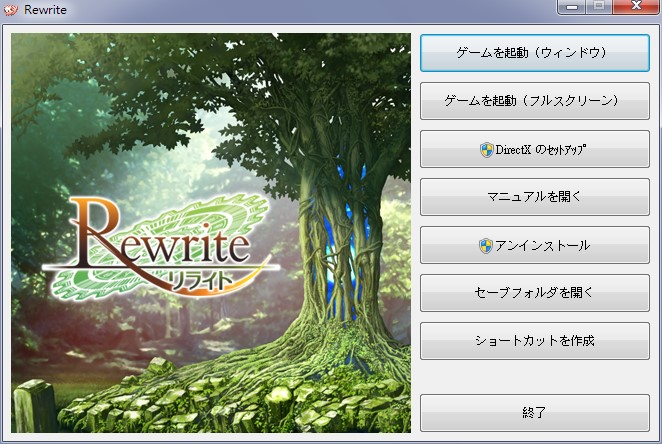This screenshot has height=444, width=662.
Task: Open save folder セーブフォルダを開く
Action: tap(534, 293)
